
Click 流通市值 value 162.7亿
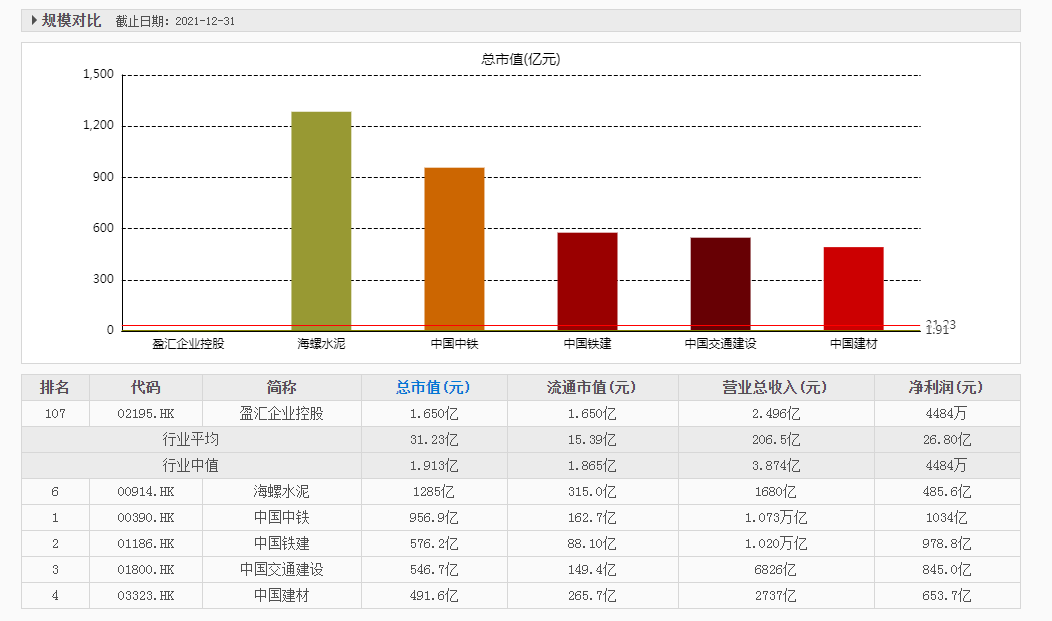click(592, 518)
